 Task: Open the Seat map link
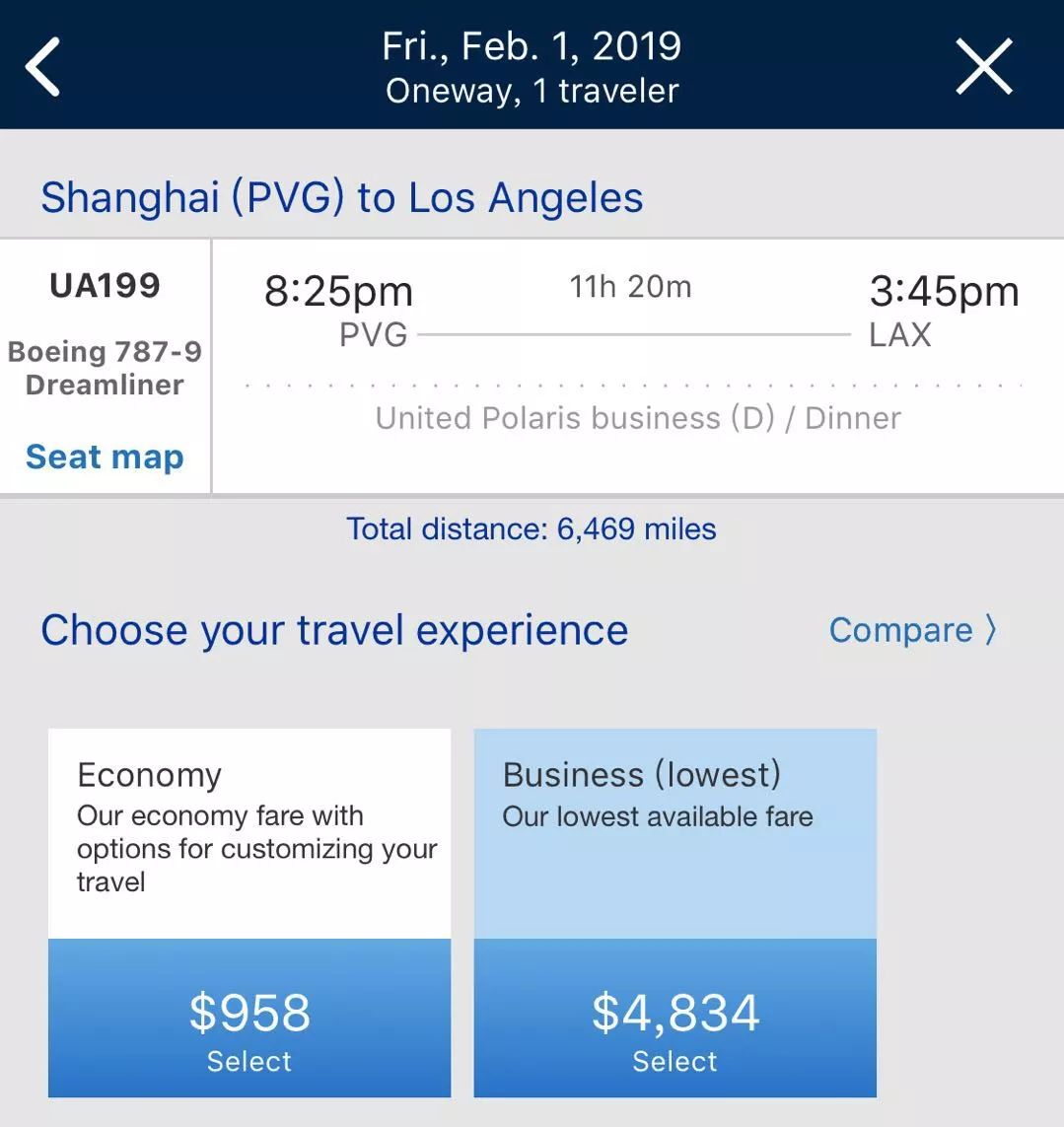click(105, 457)
